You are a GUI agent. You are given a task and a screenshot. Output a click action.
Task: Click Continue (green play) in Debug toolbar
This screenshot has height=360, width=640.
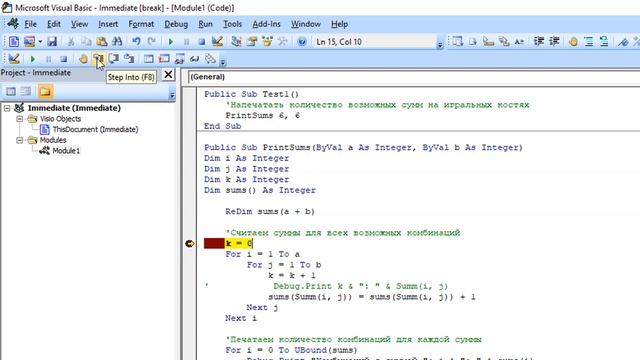(33, 59)
